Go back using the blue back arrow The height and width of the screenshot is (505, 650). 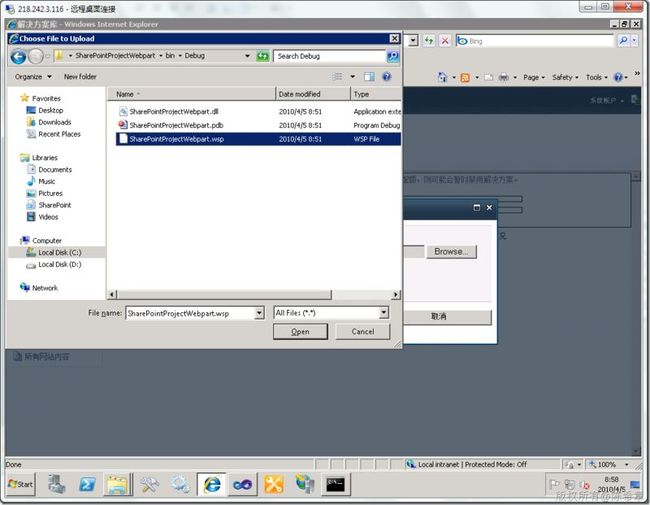click(x=18, y=56)
